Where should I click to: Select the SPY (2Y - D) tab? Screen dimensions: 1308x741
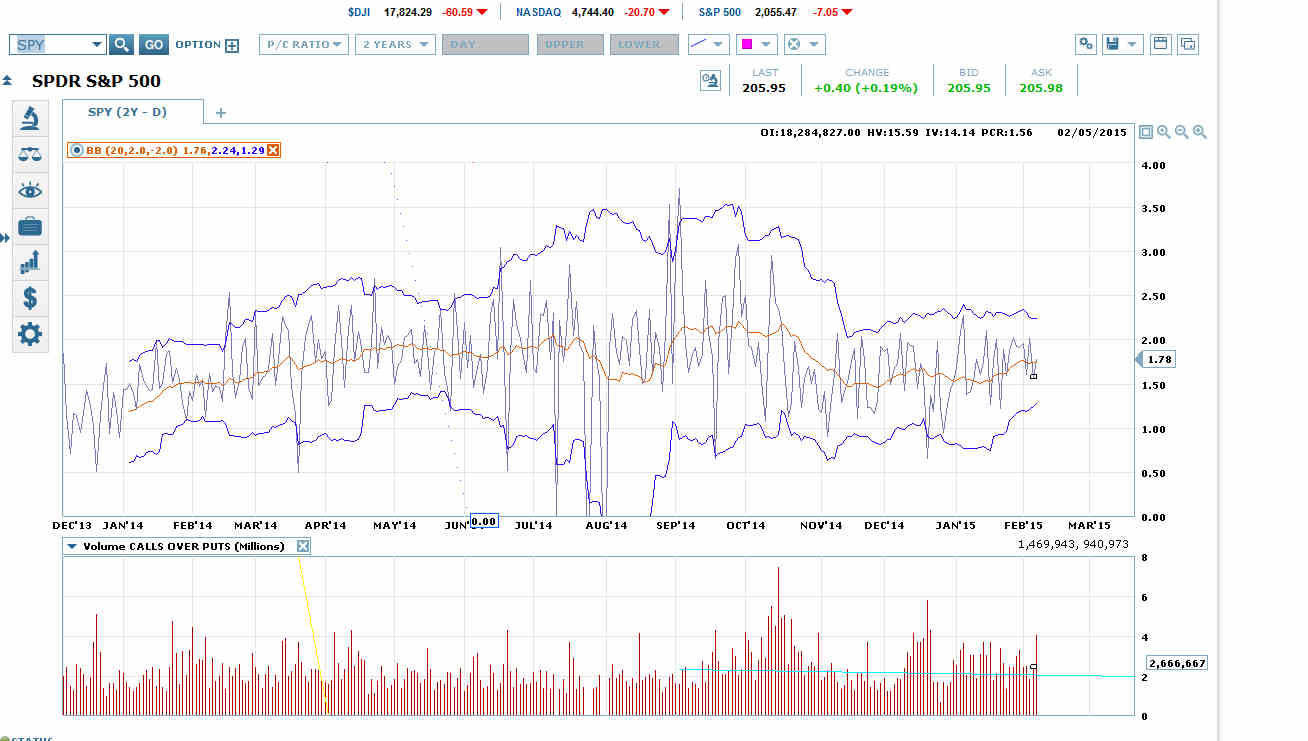[x=132, y=112]
